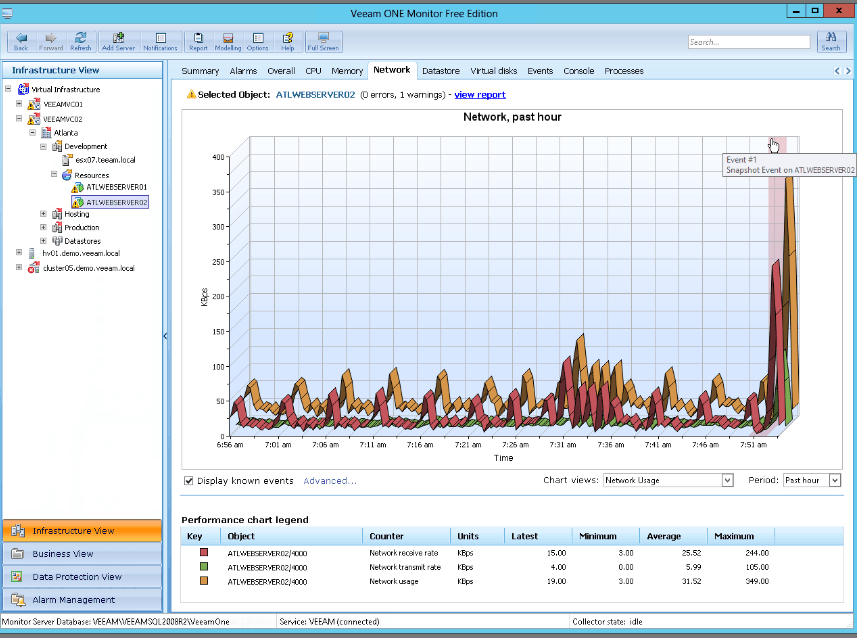
Task: Expand the Hosting tree node
Action: click(43, 214)
